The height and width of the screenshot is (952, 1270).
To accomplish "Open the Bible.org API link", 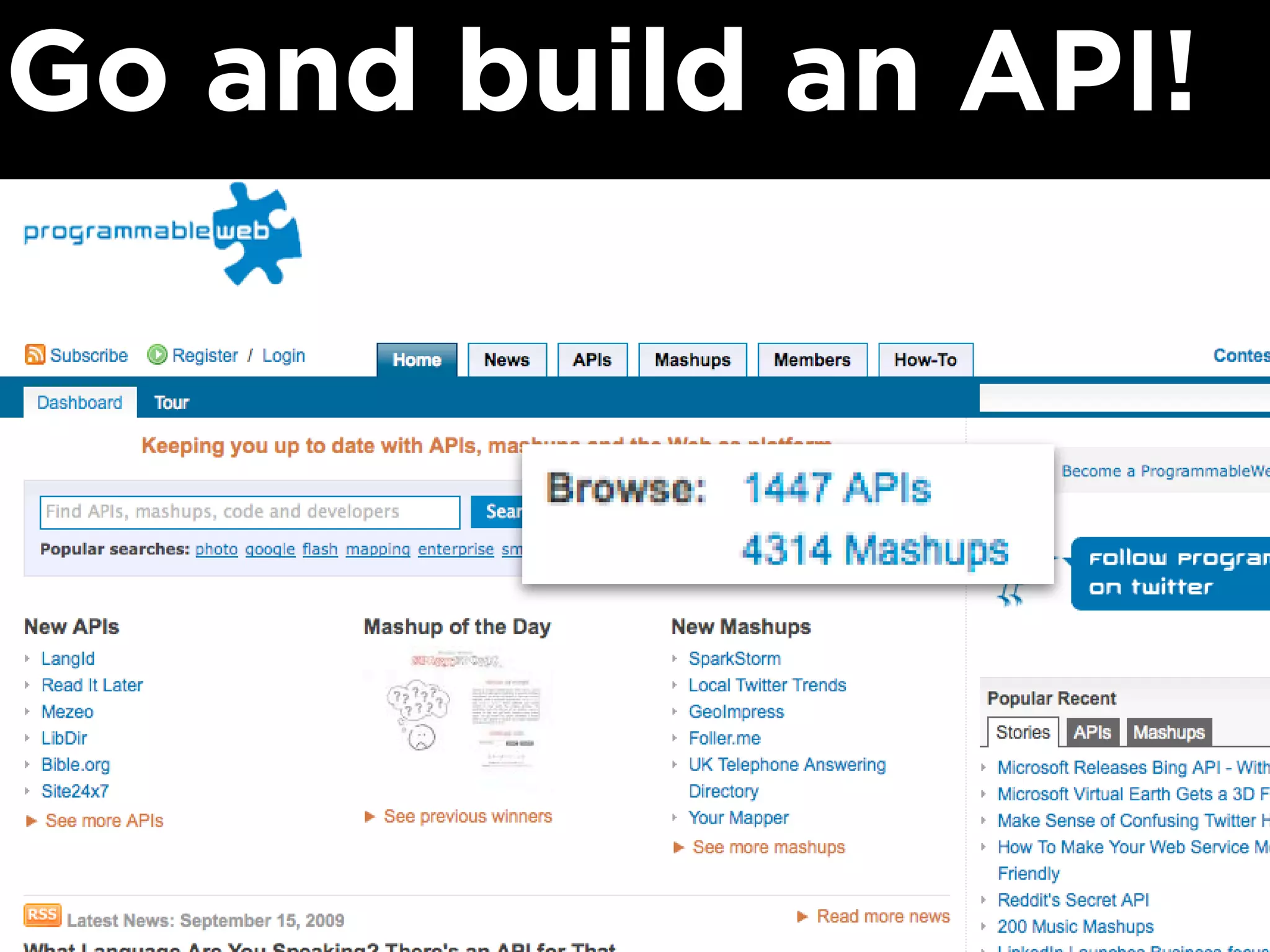I will coord(76,765).
